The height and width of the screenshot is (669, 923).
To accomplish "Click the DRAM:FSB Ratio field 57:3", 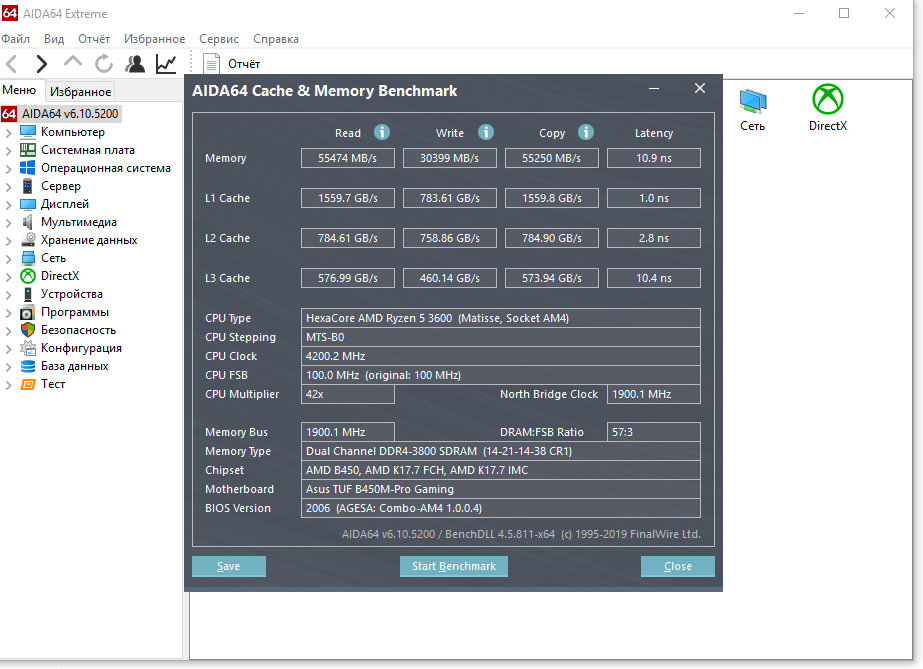I will point(654,432).
